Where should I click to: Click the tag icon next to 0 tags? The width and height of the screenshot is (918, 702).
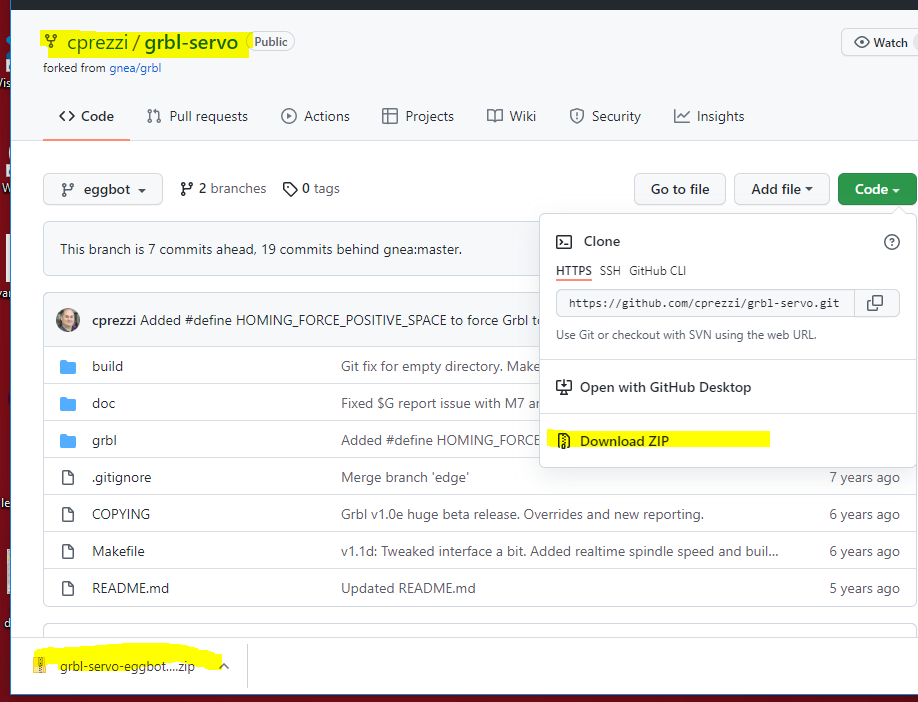(288, 188)
